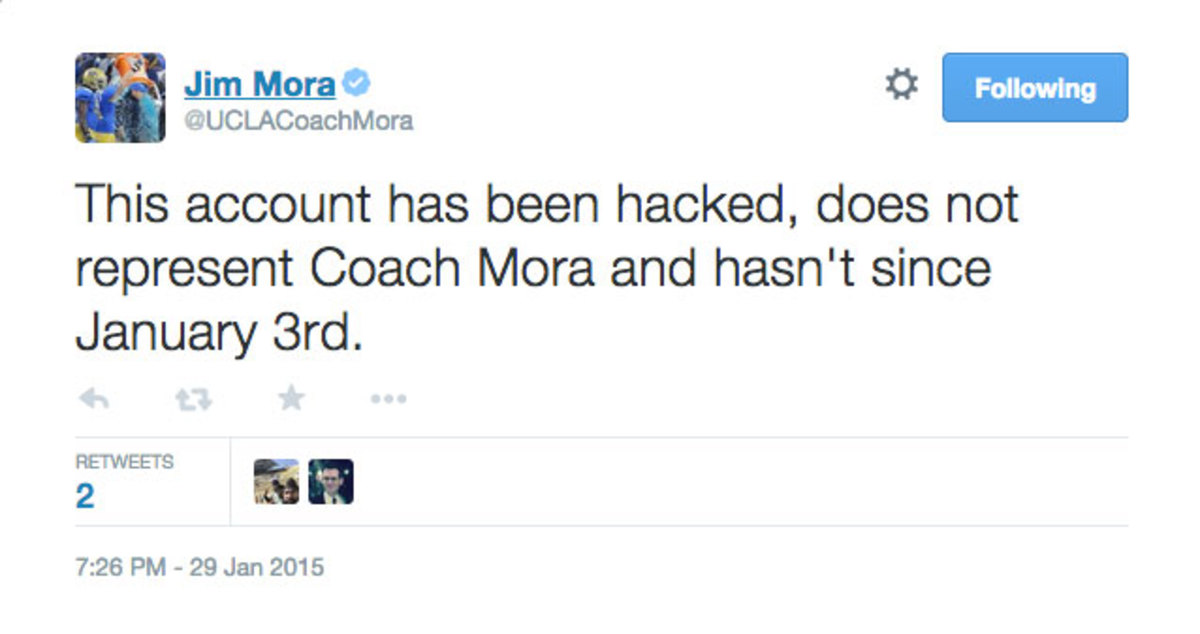Favorite the tweet using the star icon
Screen dimensions: 1200x634
[290, 397]
